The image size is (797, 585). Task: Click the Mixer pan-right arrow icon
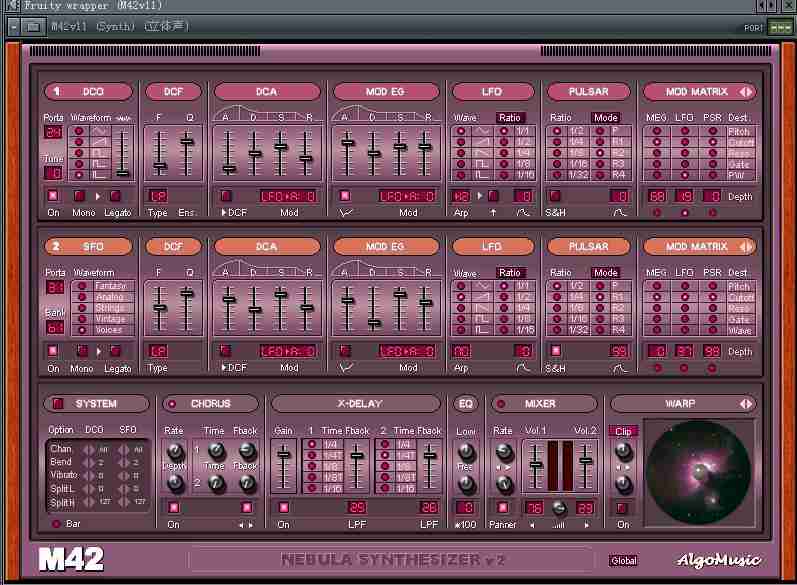(587, 525)
